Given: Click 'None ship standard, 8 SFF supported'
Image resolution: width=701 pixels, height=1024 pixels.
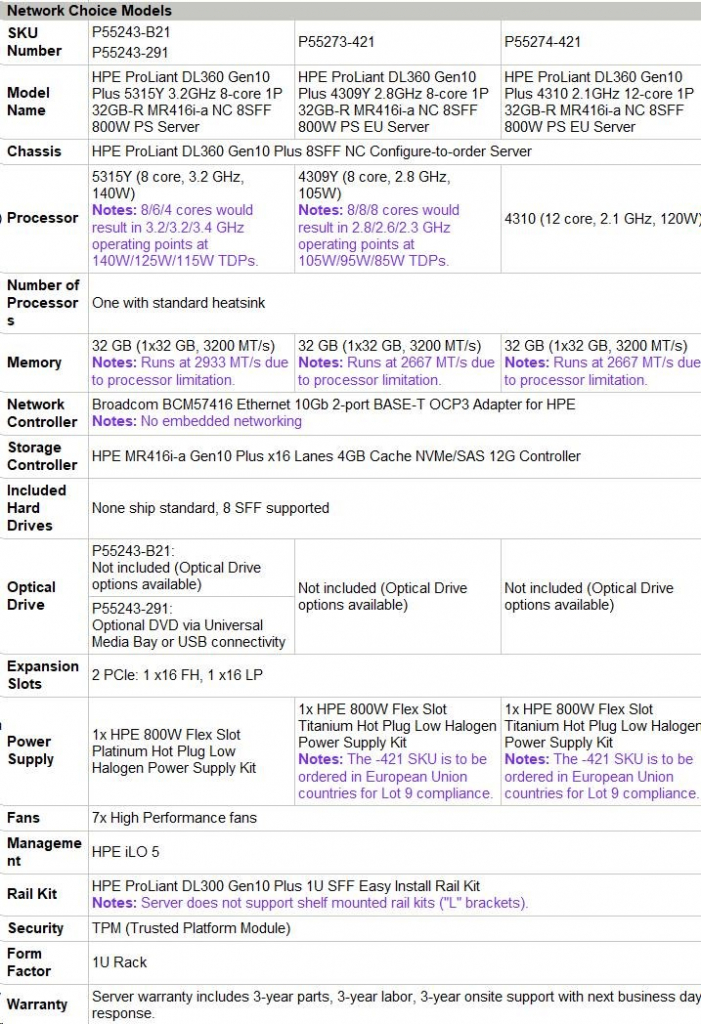Looking at the screenshot, I should click(210, 508).
